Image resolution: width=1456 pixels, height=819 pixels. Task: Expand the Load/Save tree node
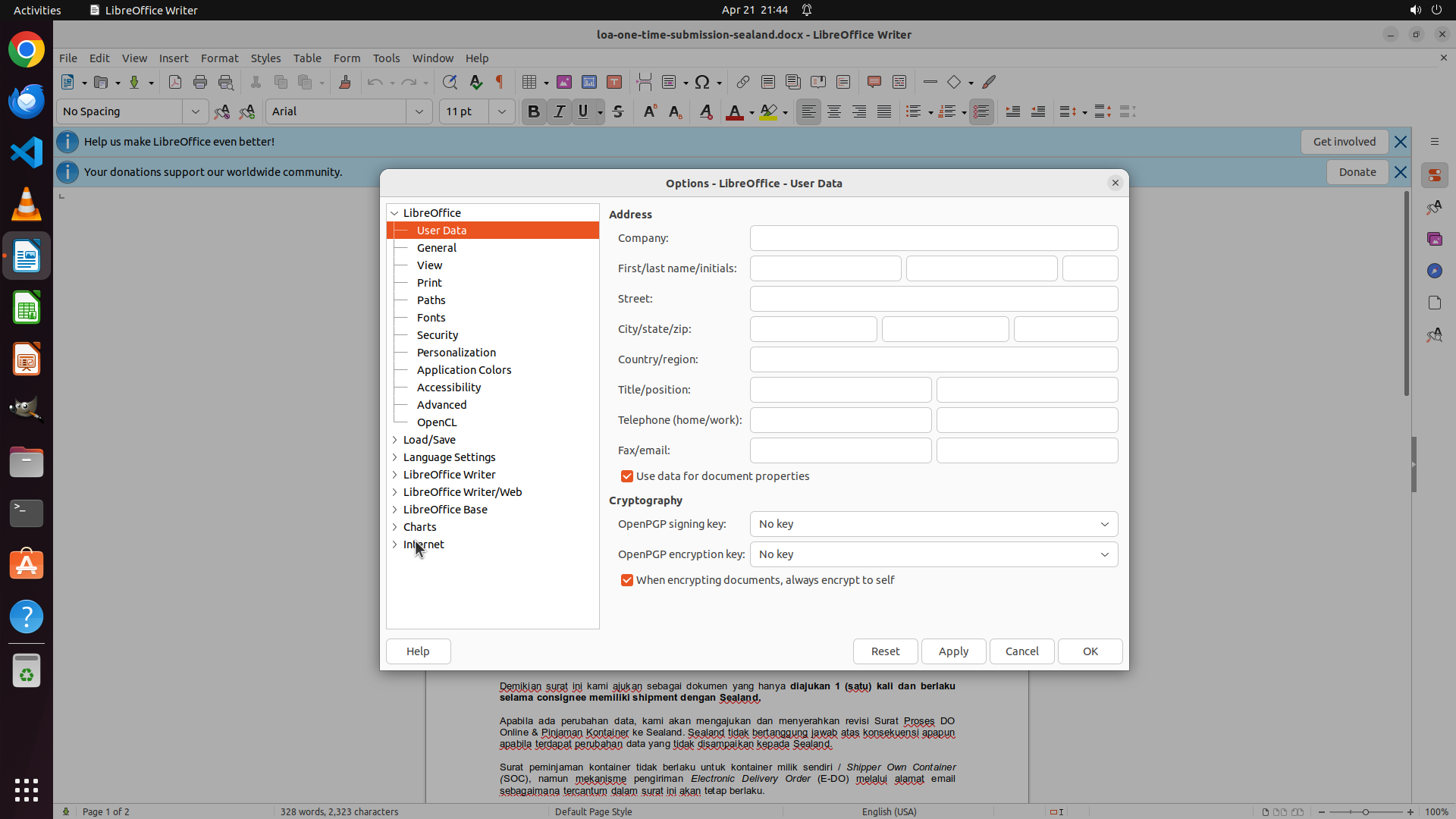[x=394, y=440]
